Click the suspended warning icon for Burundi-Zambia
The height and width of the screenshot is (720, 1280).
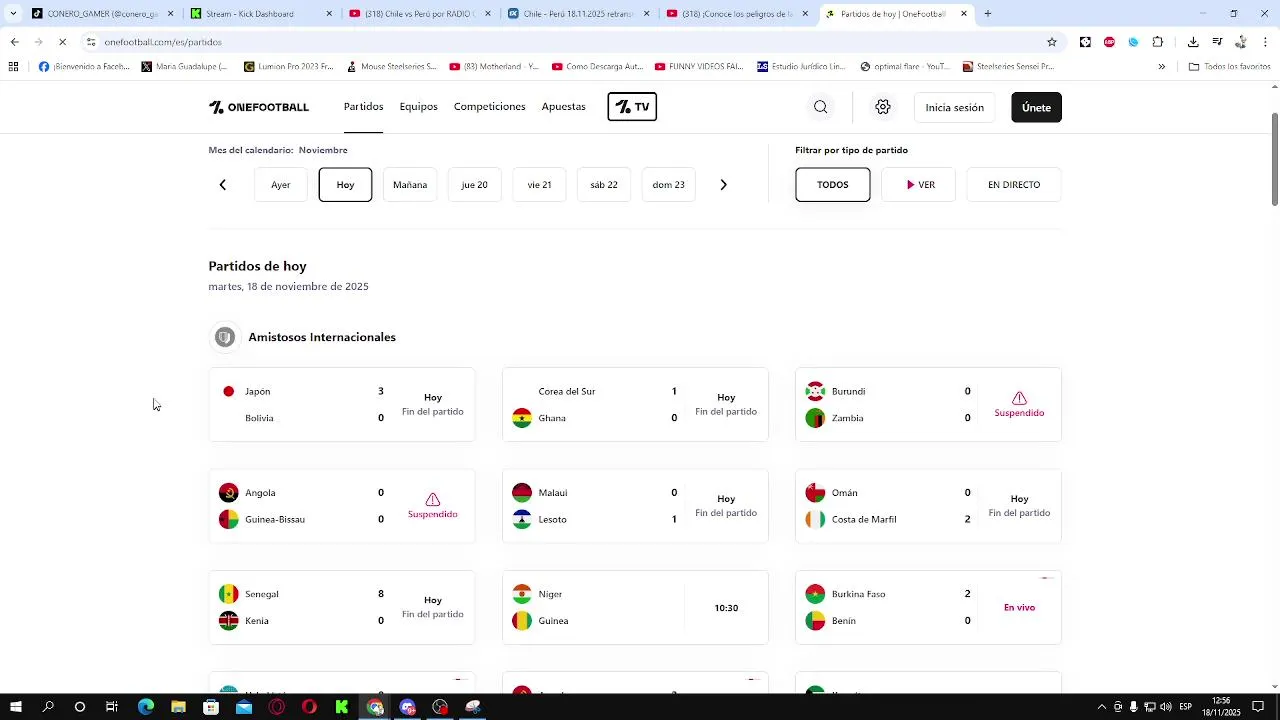1019,398
